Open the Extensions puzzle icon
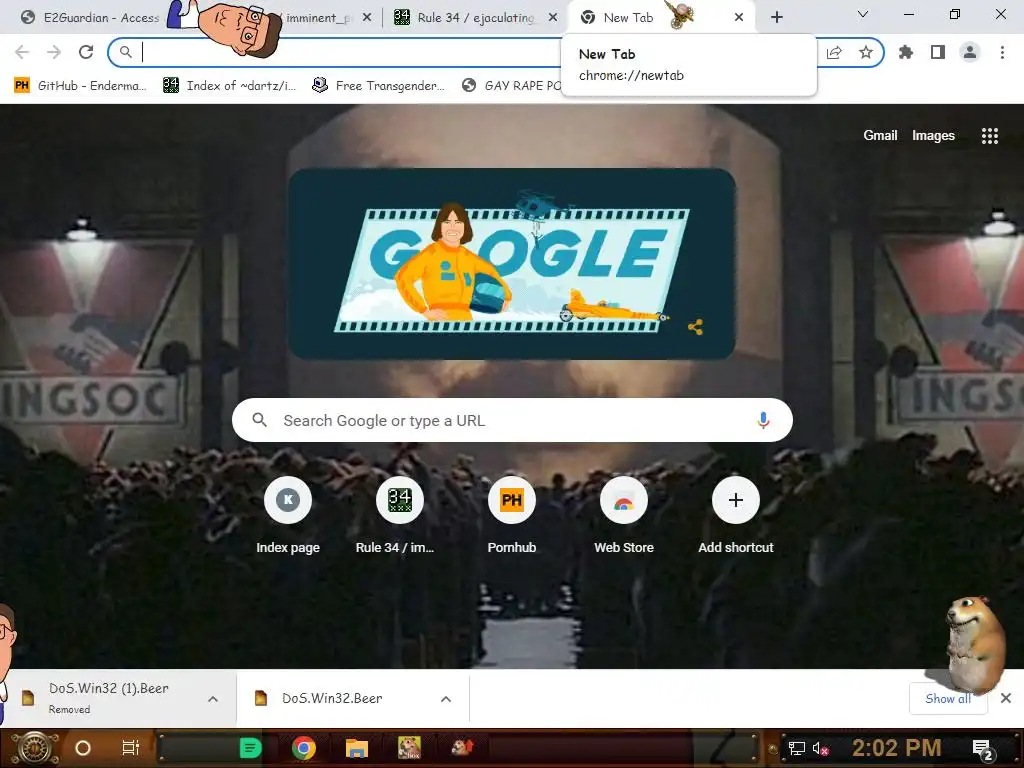The height and width of the screenshot is (768, 1024). point(906,52)
